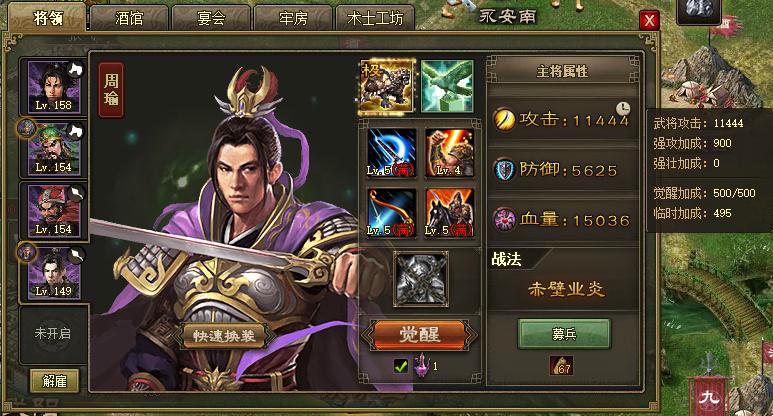
Task: Click the green 募兵 button
Action: point(564,334)
